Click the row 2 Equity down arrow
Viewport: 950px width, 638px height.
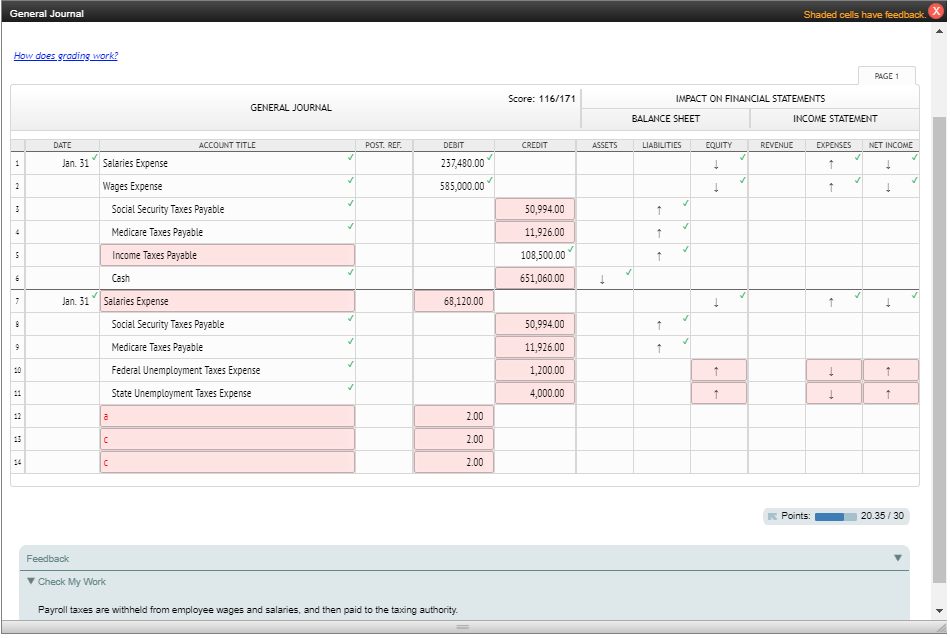tap(716, 187)
